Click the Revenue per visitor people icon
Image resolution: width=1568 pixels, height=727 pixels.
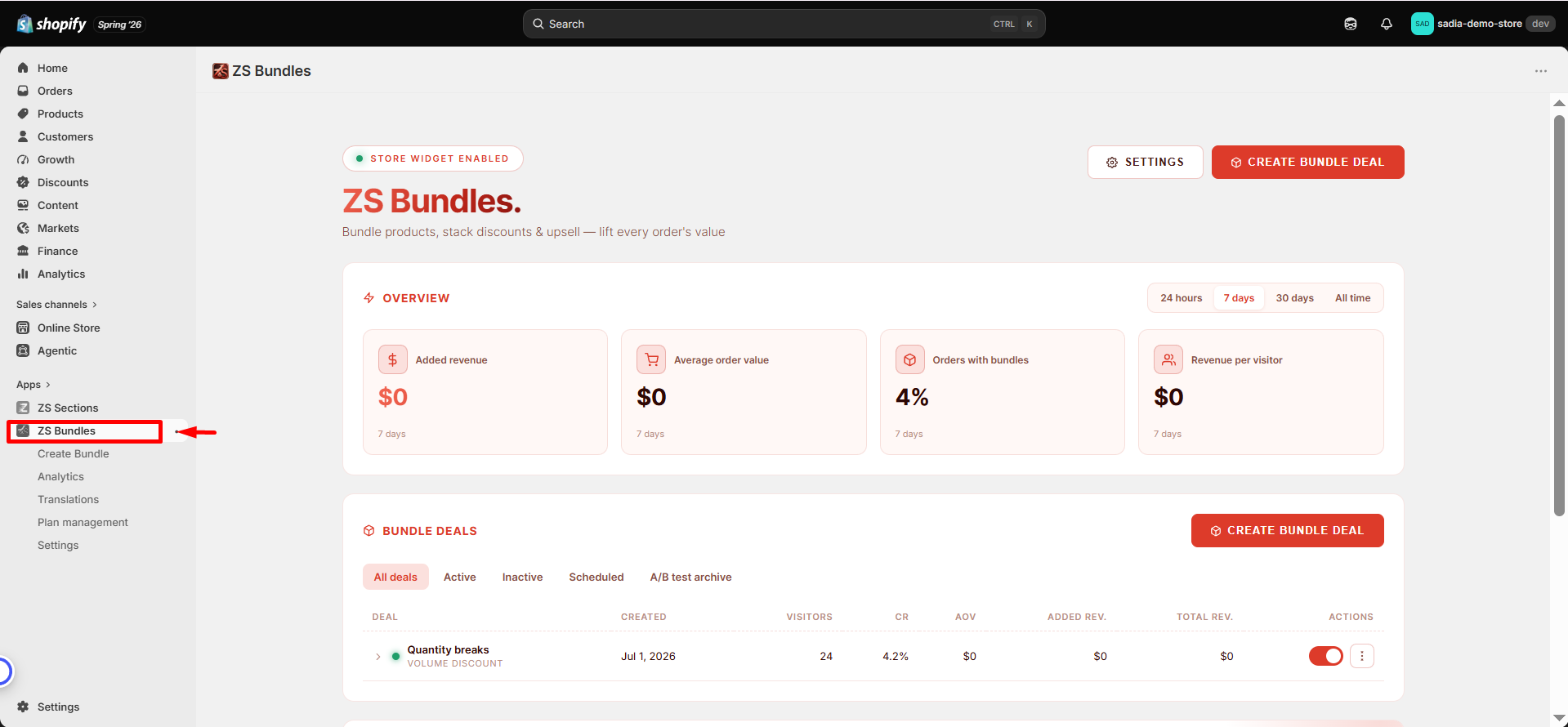1168,359
